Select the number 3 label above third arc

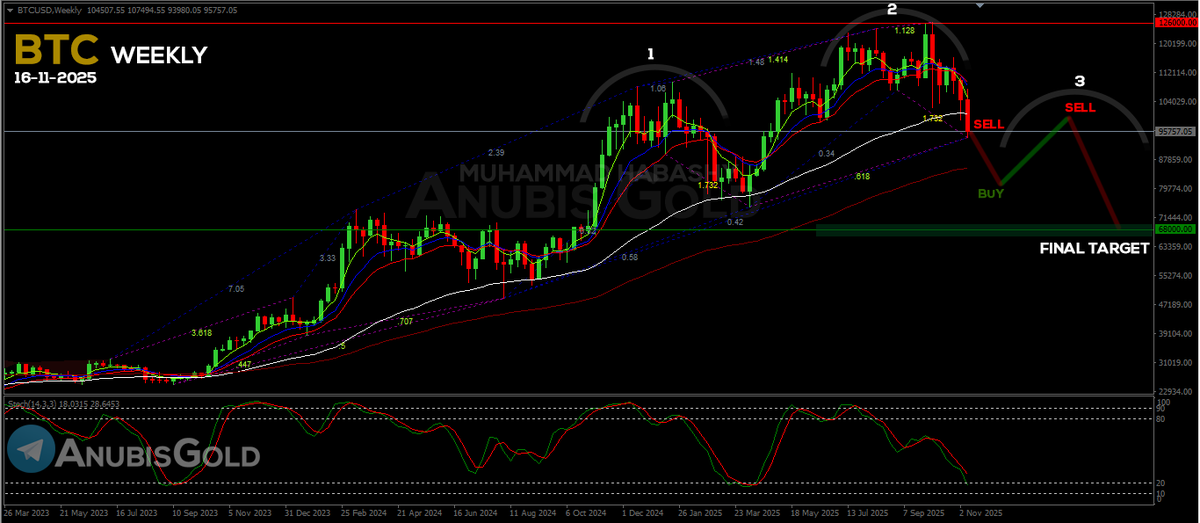pyautogui.click(x=1080, y=80)
